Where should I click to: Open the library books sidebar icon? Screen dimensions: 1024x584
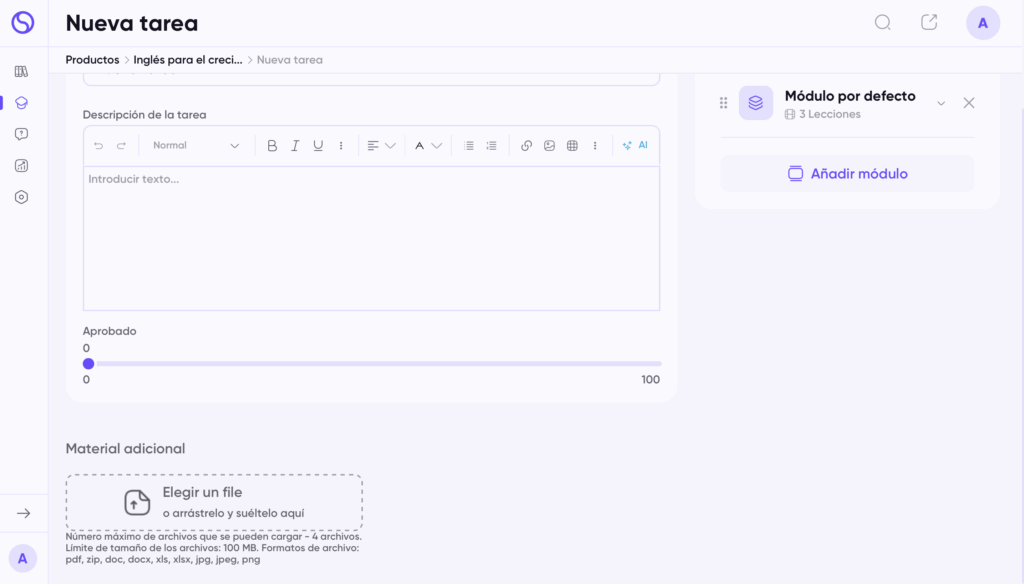tap(22, 71)
